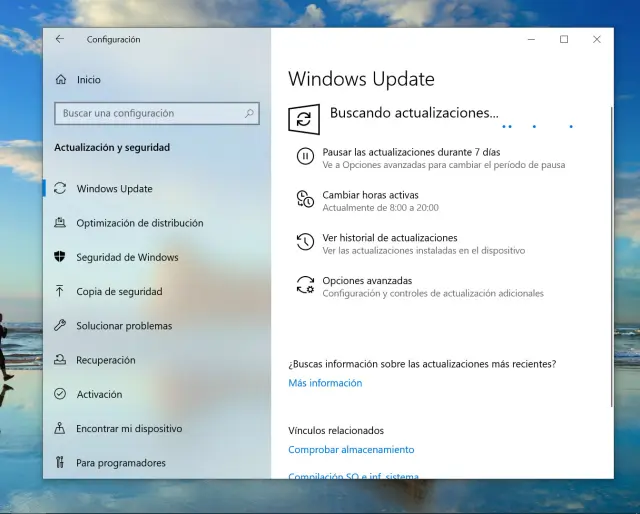Screen dimensions: 640x514
Task: Open Solucionar problemas page
Action: [124, 326]
